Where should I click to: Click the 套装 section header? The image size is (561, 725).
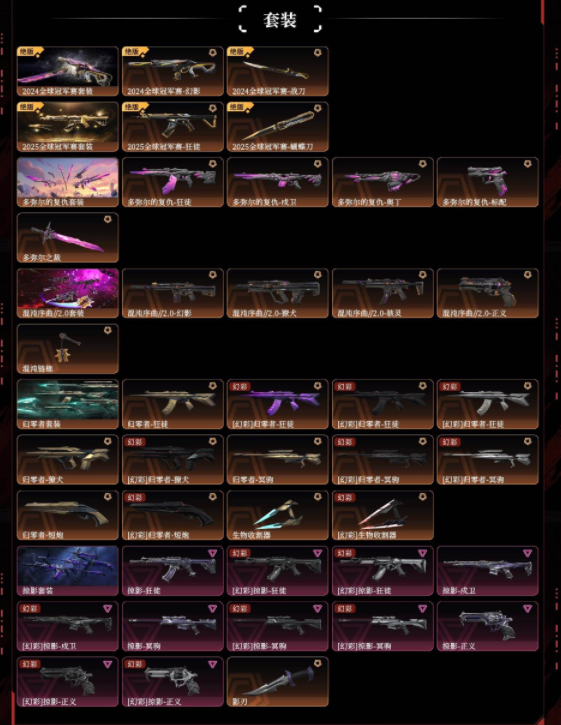280,19
